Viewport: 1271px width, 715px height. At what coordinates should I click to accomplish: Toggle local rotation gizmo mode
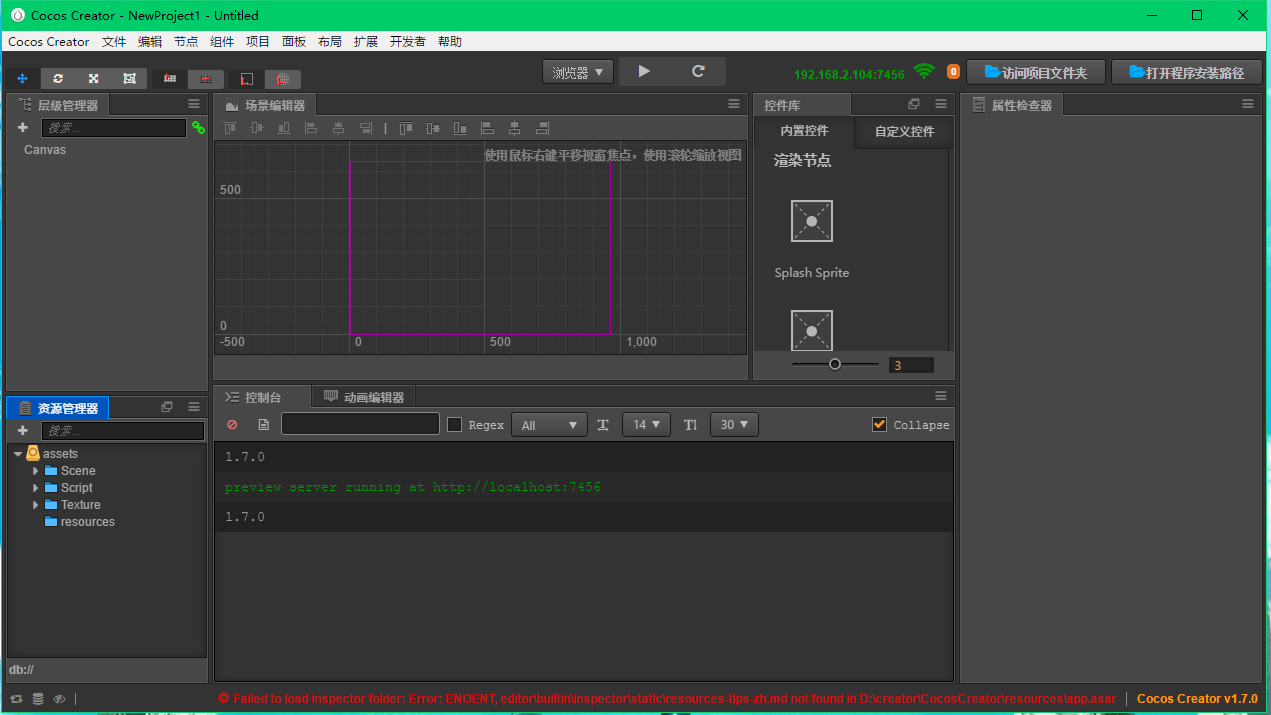pyautogui.click(x=247, y=79)
